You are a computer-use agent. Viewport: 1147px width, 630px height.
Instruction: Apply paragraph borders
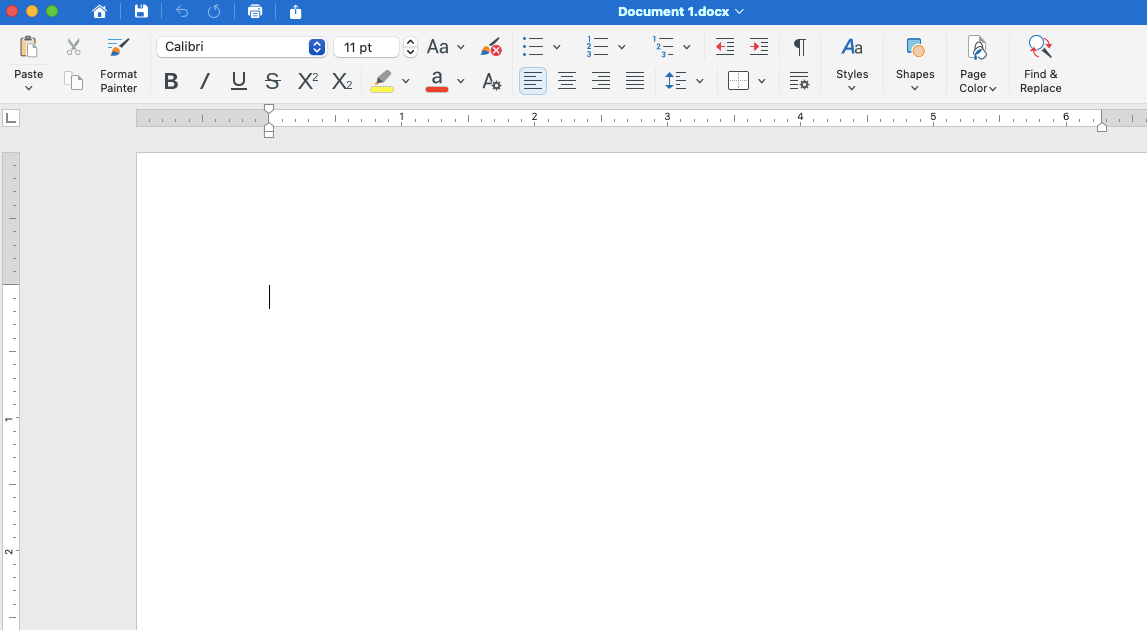[x=738, y=80]
